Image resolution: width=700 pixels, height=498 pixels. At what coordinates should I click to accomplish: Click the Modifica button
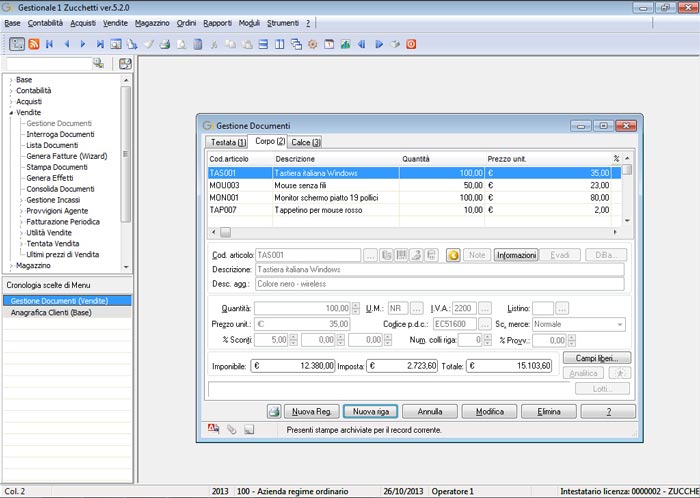pos(489,411)
